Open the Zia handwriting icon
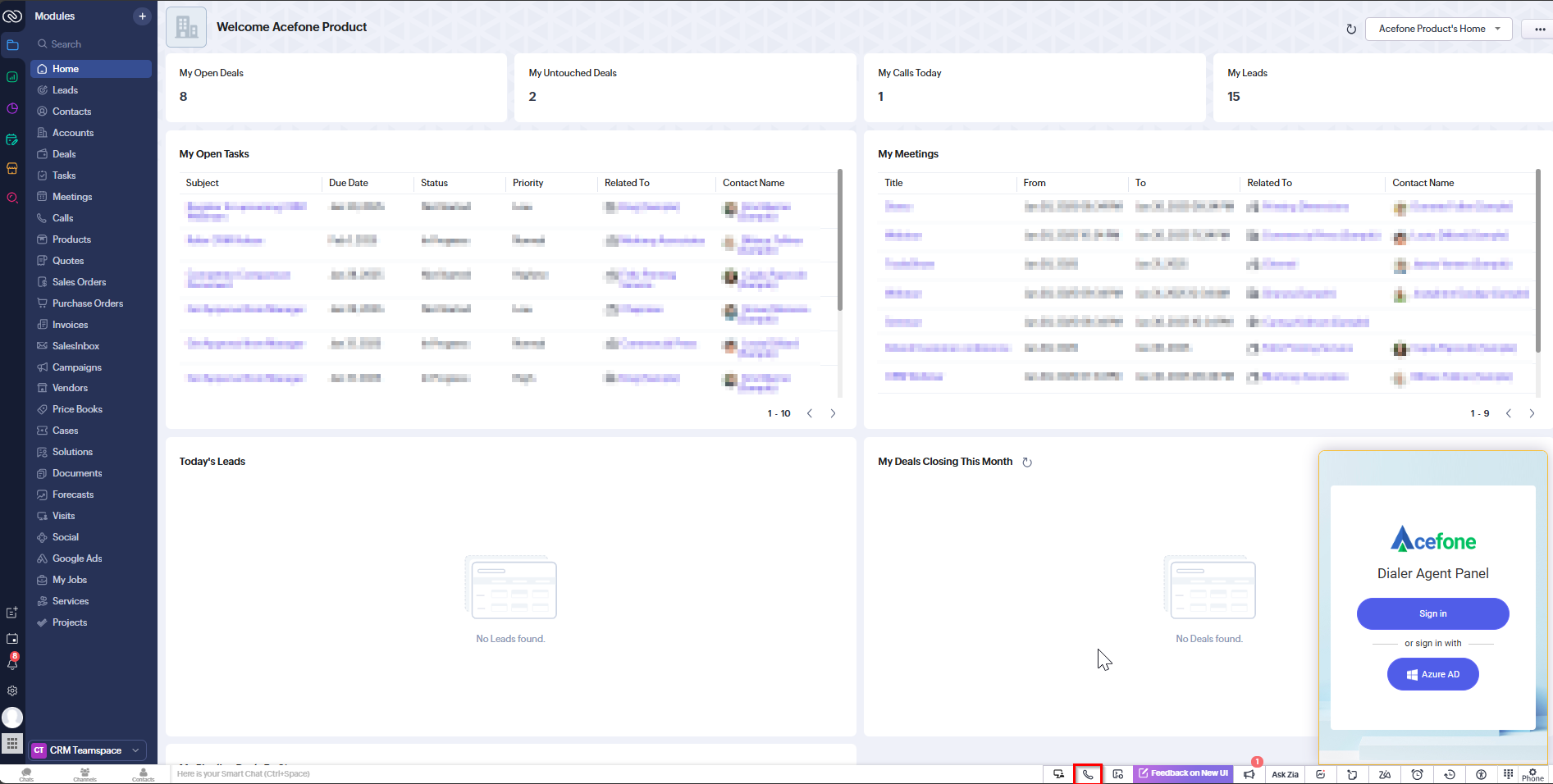Screen dimensions: 1553x784 tap(1385, 774)
